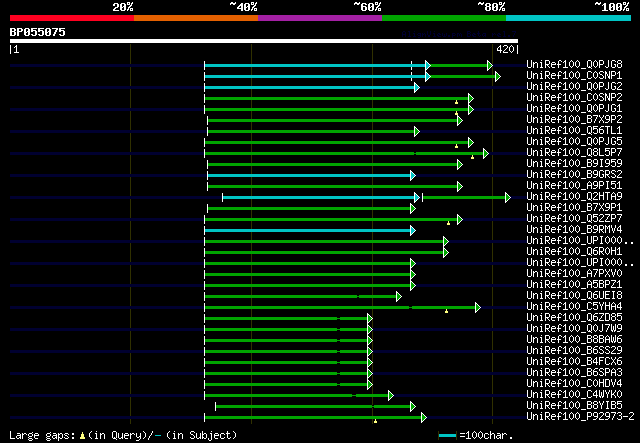Pick the UniRef100_Q6UEI8 label
The height and width of the screenshot is (443, 640).
tap(574, 296)
